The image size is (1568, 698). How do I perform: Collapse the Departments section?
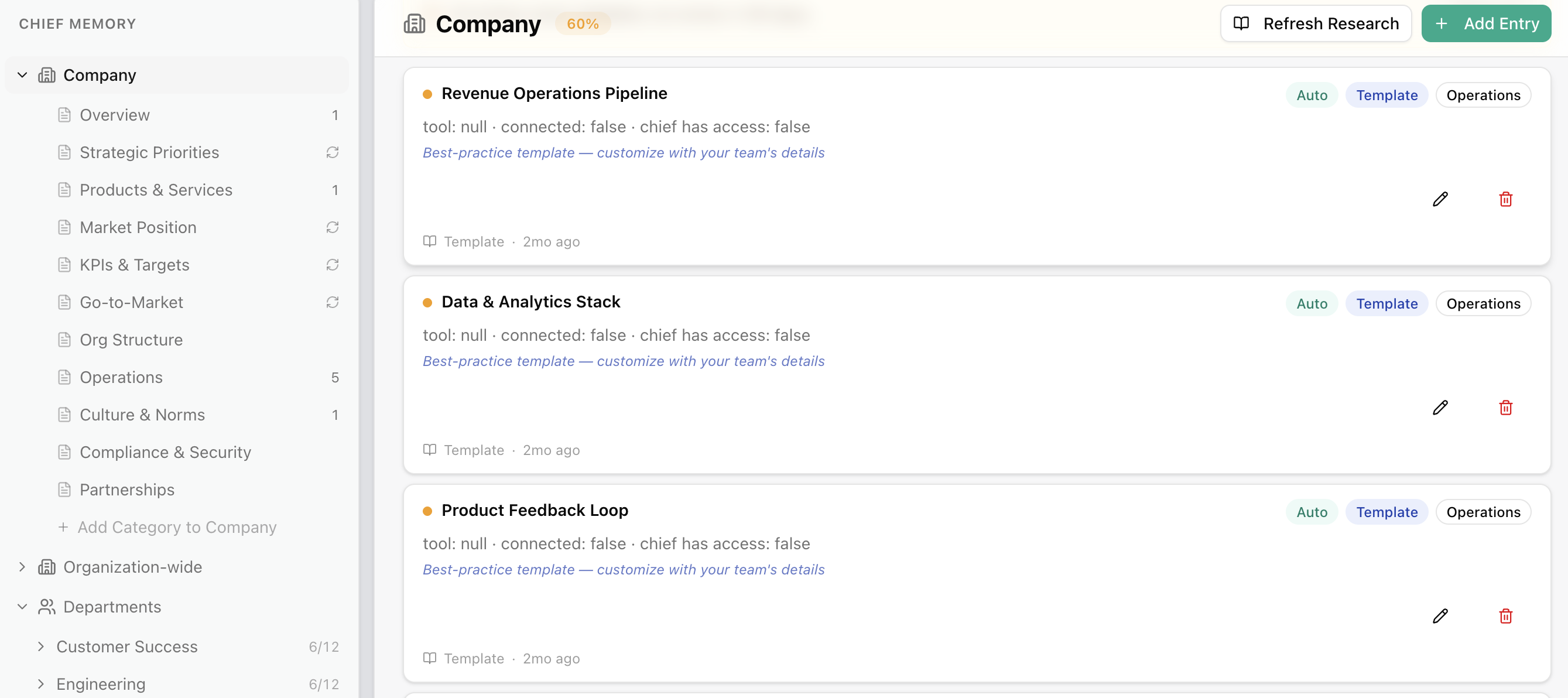(x=22, y=607)
